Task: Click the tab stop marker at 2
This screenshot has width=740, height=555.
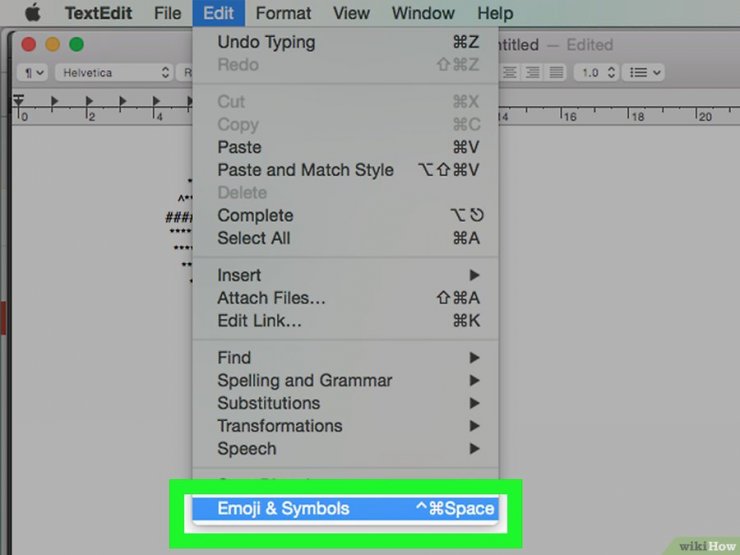Action: (x=88, y=101)
